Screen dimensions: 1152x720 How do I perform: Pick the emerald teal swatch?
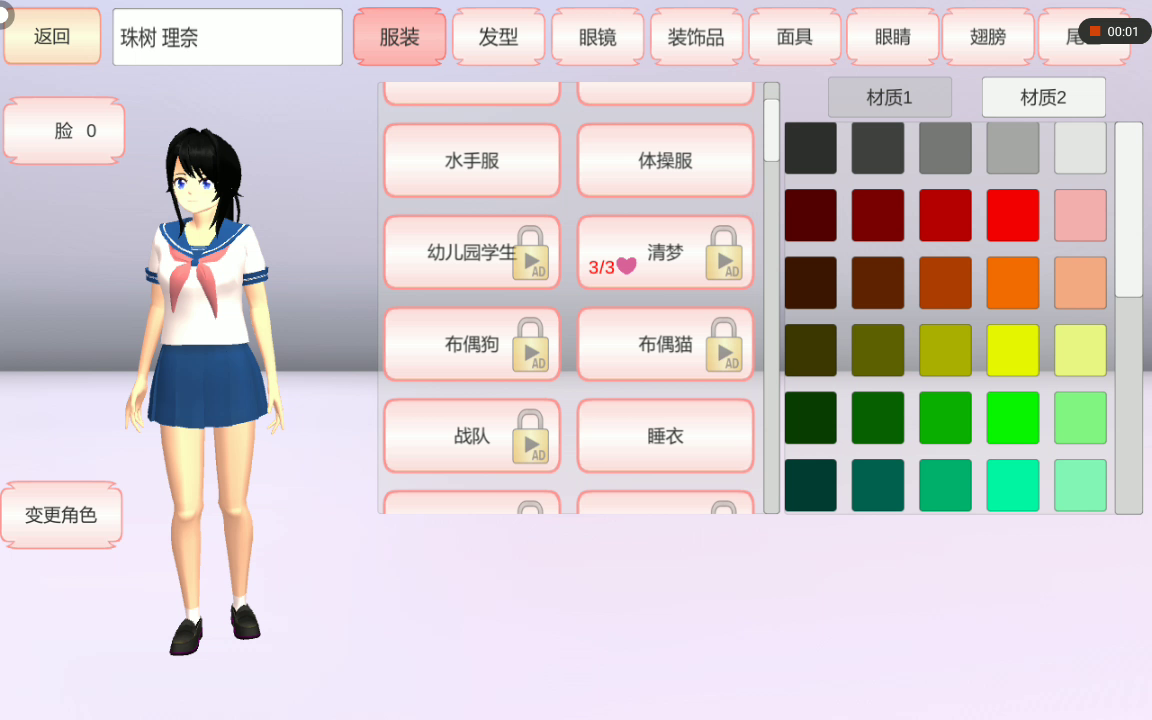[x=946, y=486]
